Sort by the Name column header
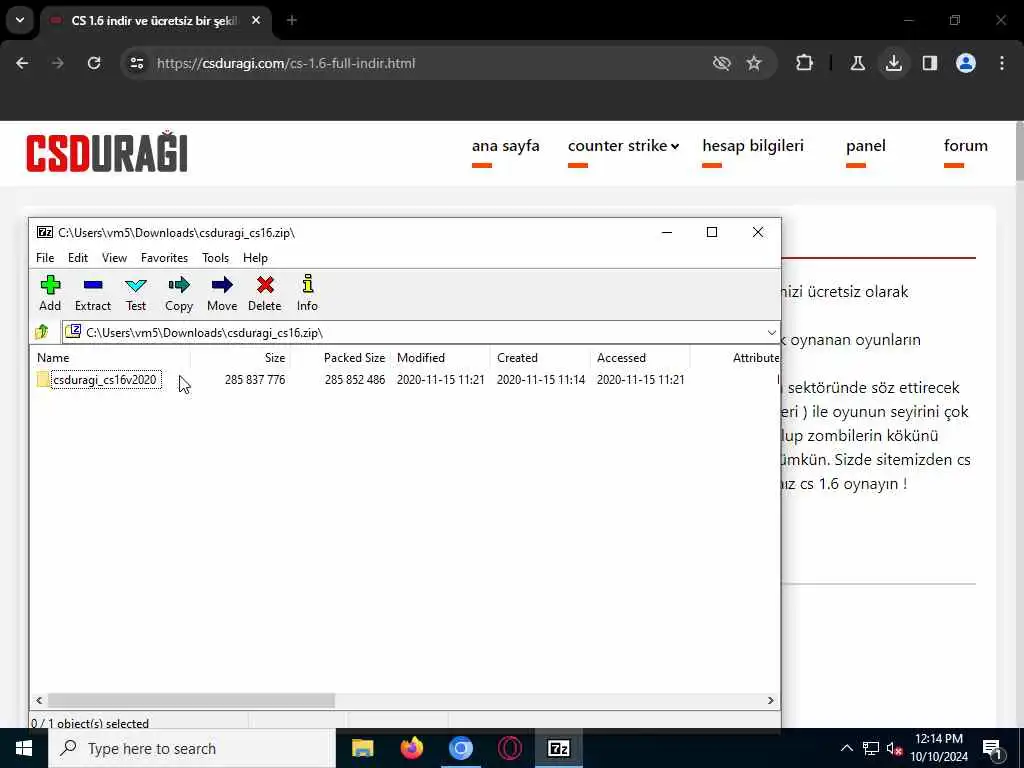The image size is (1024, 768). 110,358
